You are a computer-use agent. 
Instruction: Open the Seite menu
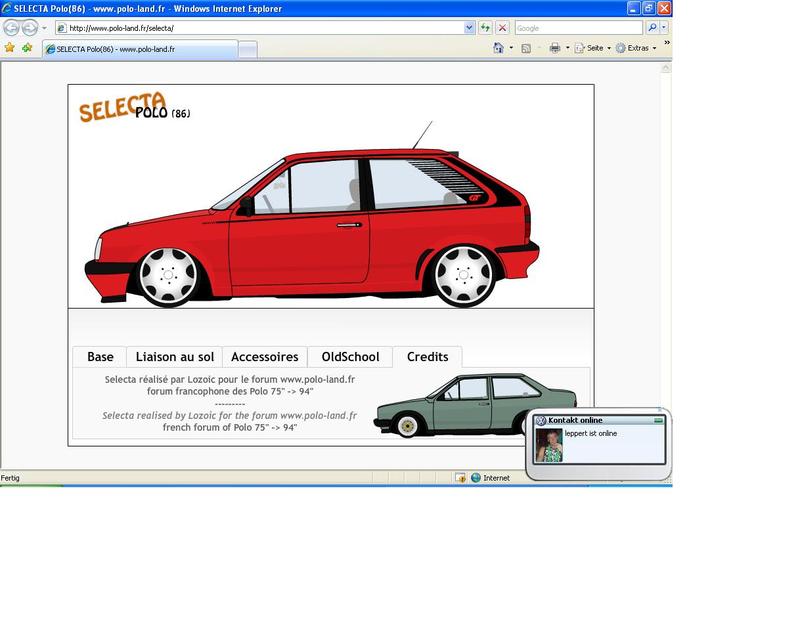click(592, 48)
